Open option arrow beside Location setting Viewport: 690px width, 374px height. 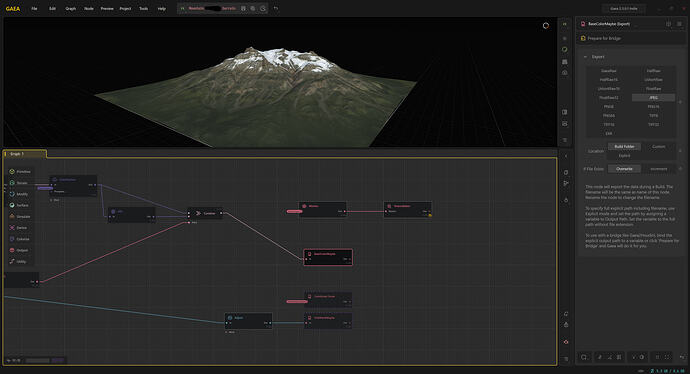[x=680, y=151]
